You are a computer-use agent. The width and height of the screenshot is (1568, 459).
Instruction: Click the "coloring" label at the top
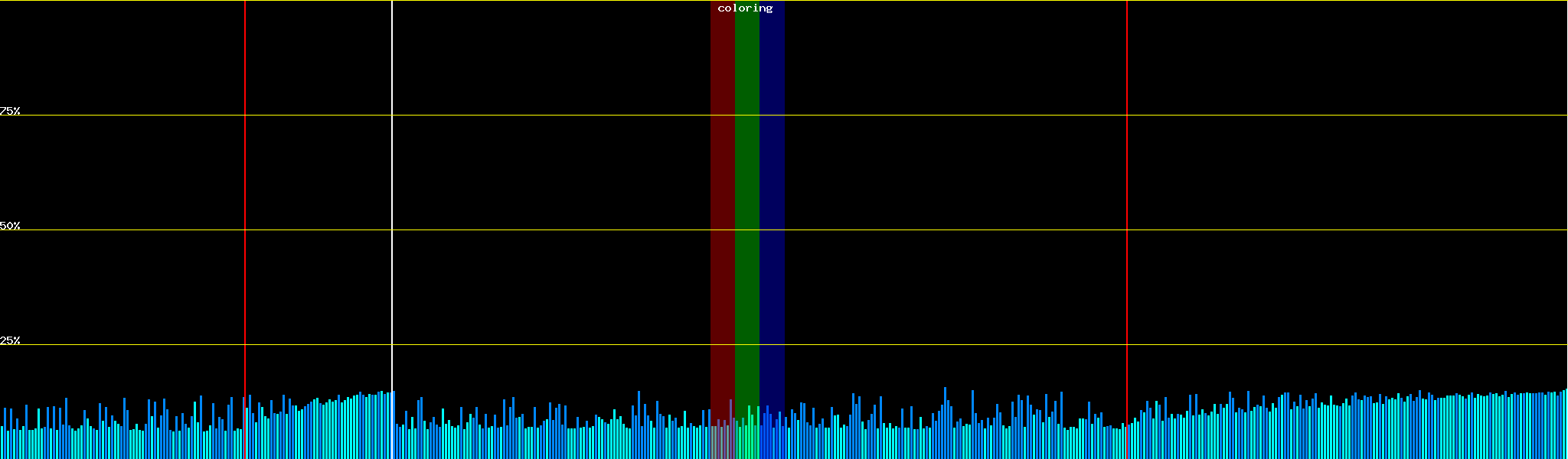pos(745,8)
